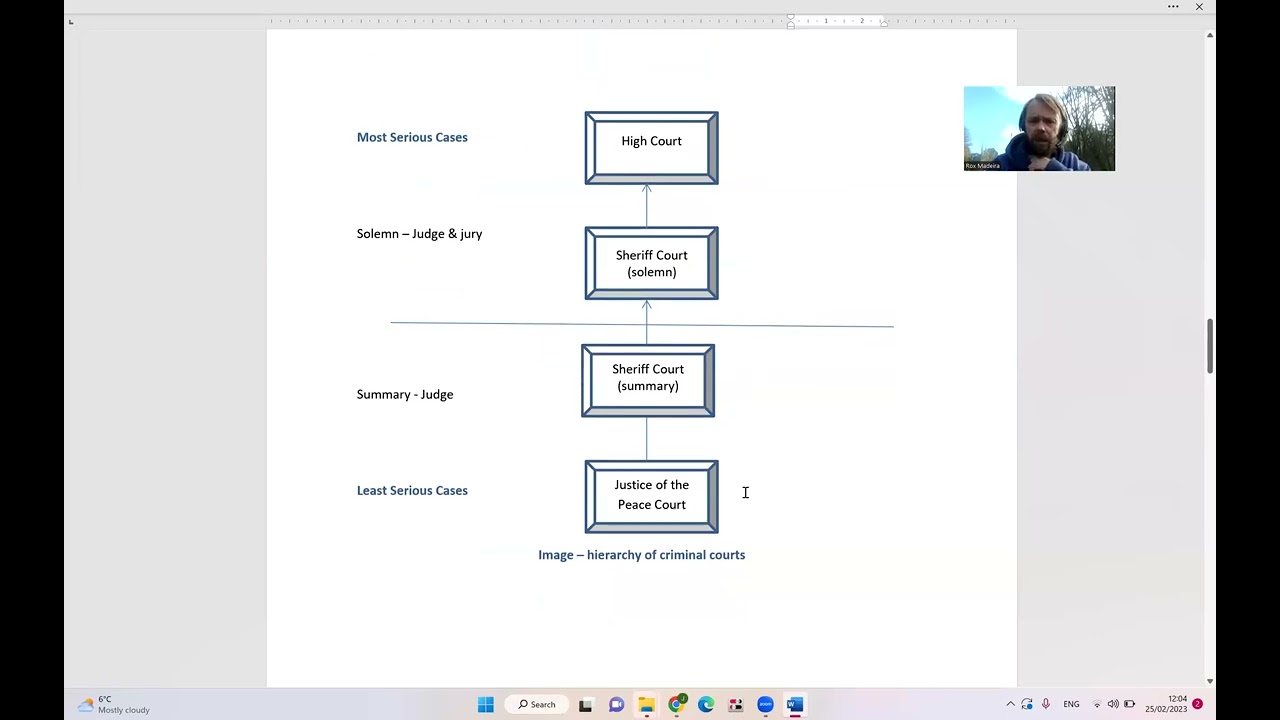This screenshot has height=720, width=1280.
Task: Click the scroll down arrow
Action: (1209, 681)
